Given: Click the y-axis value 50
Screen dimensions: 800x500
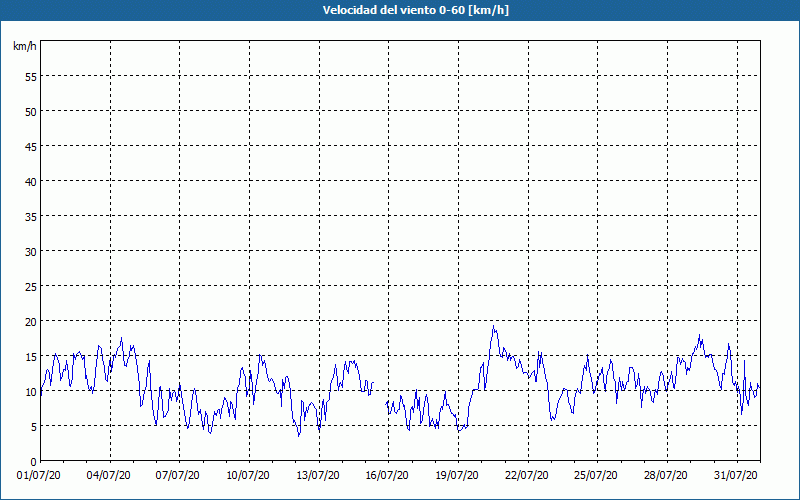Looking at the screenshot, I should (x=31, y=112).
